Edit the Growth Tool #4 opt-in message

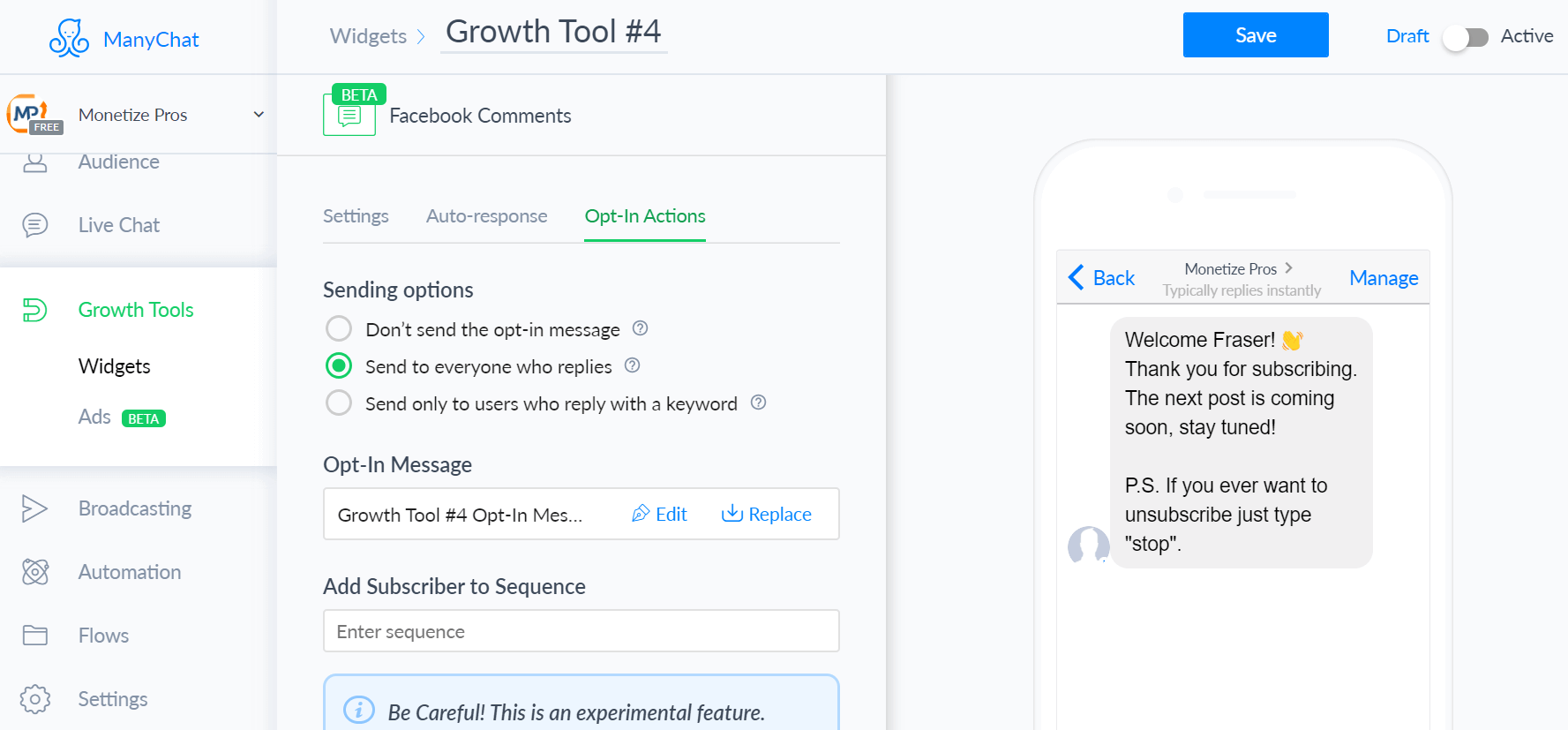pos(659,514)
